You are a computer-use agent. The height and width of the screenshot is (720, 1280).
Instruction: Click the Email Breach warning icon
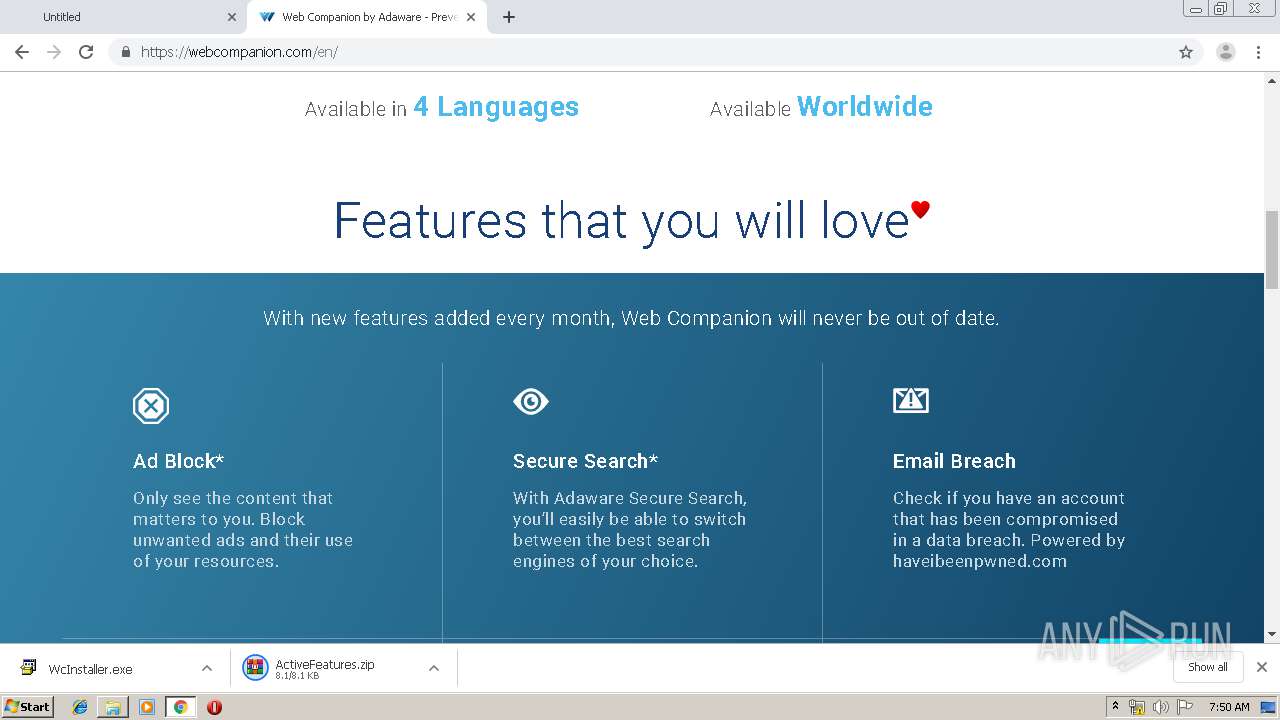911,400
